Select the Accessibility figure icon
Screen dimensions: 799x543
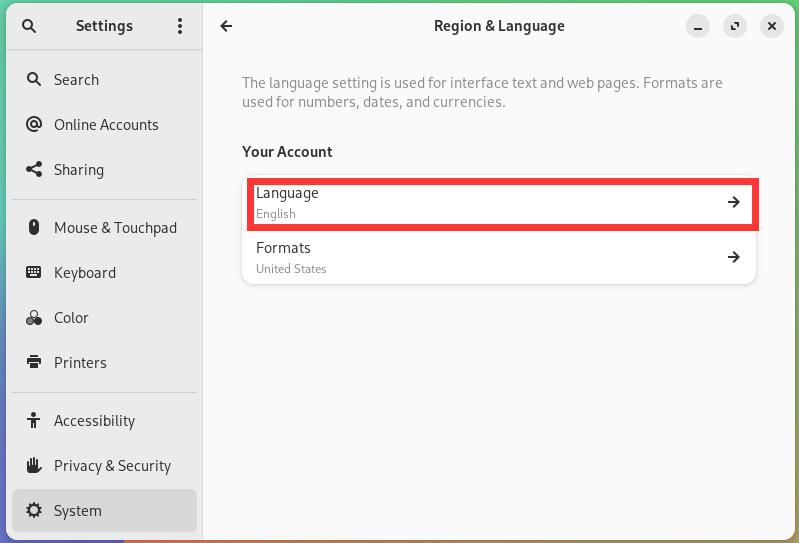[34, 420]
